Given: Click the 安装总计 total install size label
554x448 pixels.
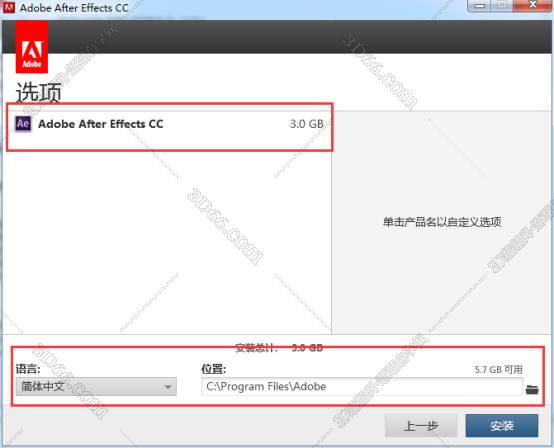Looking at the screenshot, I should click(x=256, y=348).
